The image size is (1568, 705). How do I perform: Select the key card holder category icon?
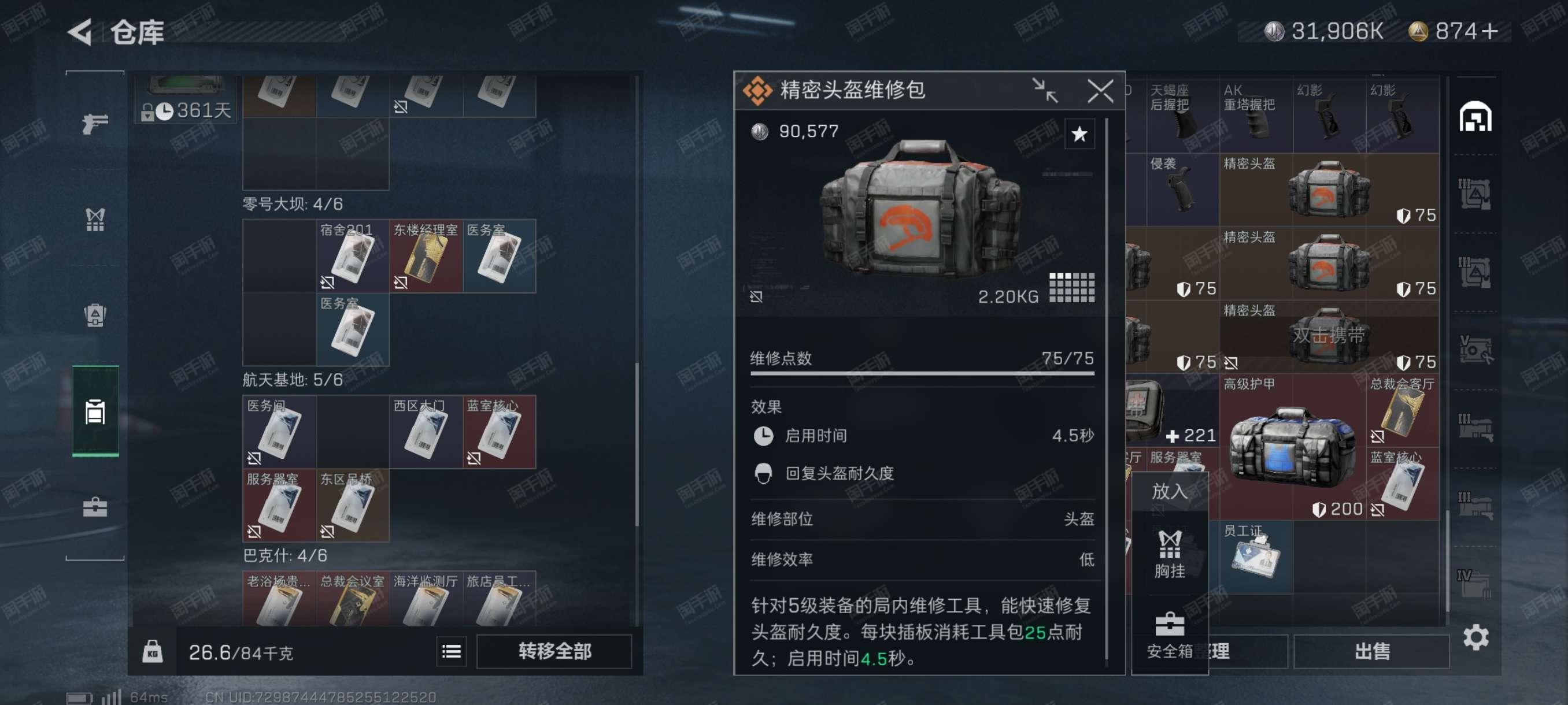[95, 411]
